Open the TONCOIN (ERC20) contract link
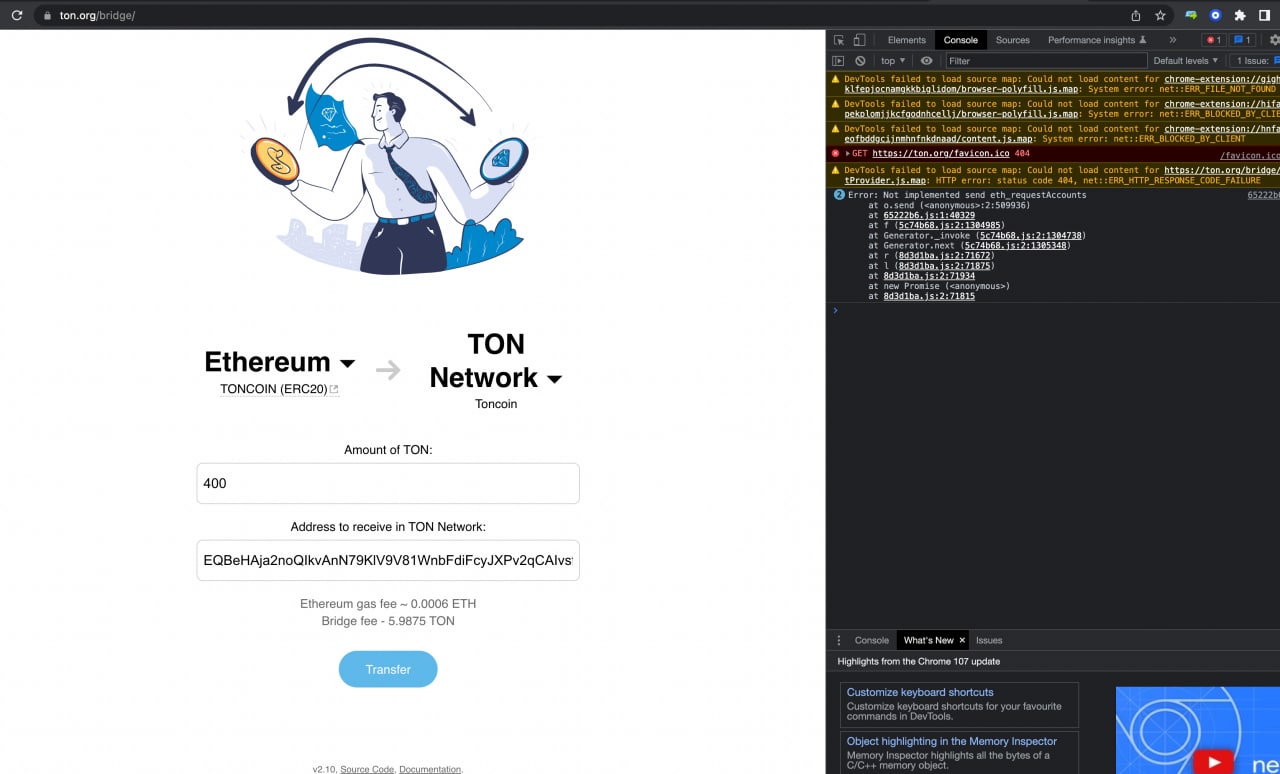This screenshot has height=774, width=1280. [x=279, y=389]
